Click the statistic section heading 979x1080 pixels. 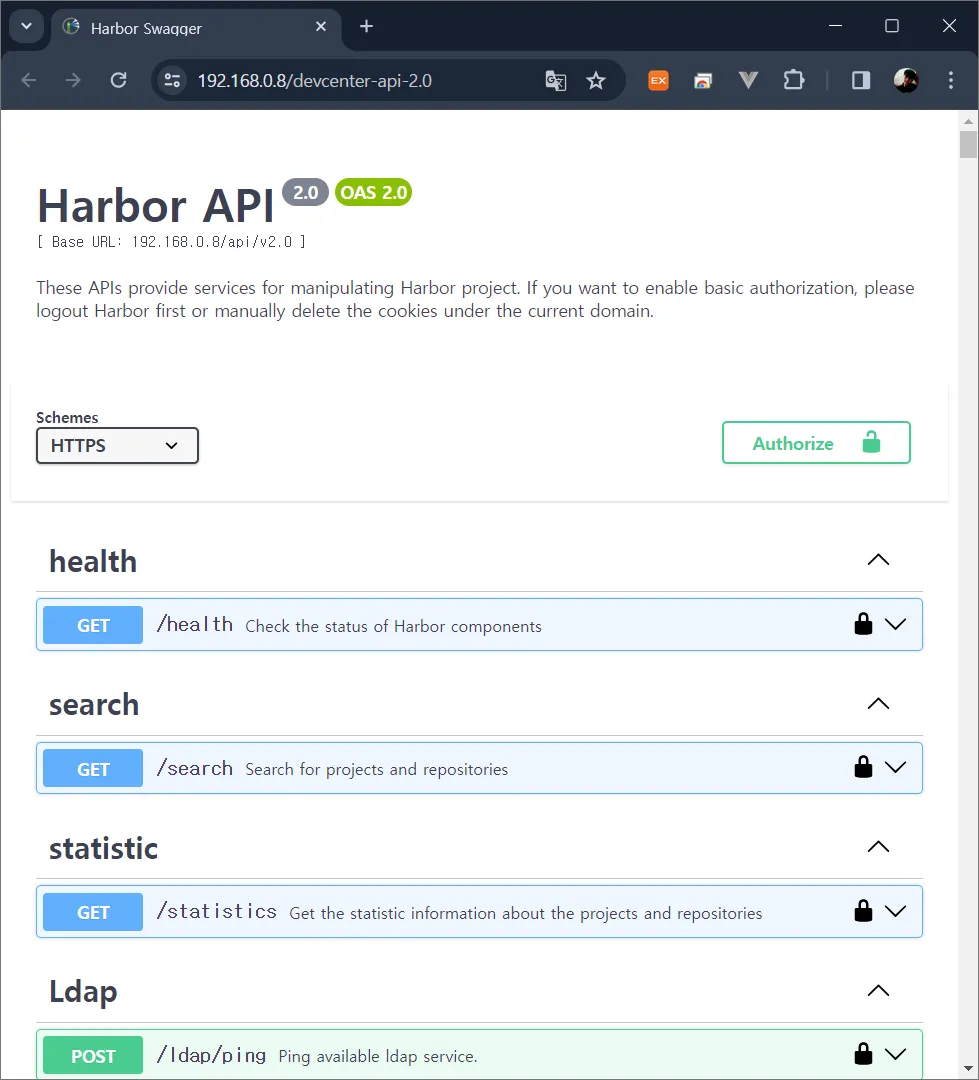pyautogui.click(x=103, y=849)
